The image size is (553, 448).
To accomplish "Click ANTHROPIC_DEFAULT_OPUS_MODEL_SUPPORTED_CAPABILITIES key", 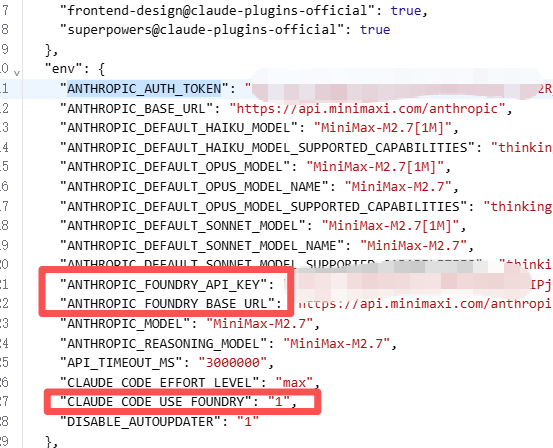I will tap(263, 206).
